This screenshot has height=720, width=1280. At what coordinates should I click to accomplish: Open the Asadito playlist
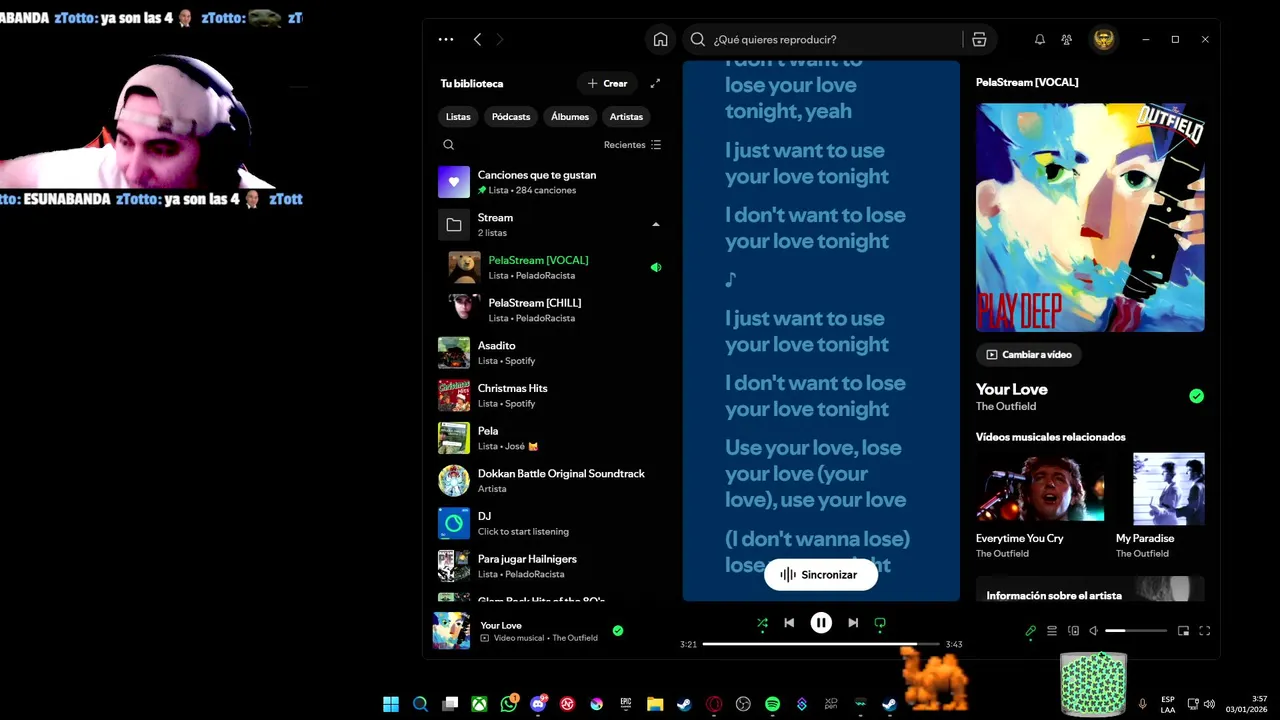(x=550, y=353)
